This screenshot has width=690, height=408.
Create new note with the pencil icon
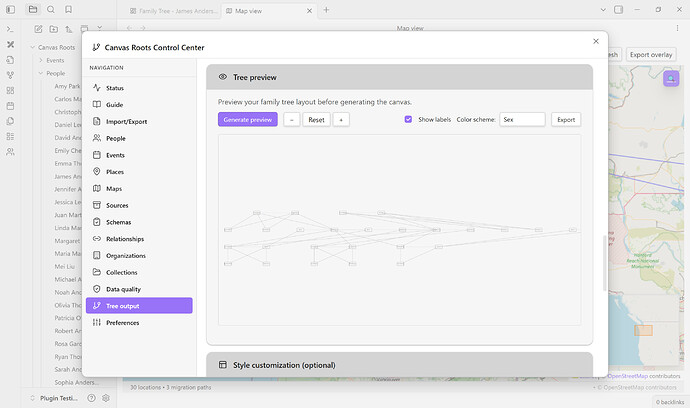(x=38, y=29)
